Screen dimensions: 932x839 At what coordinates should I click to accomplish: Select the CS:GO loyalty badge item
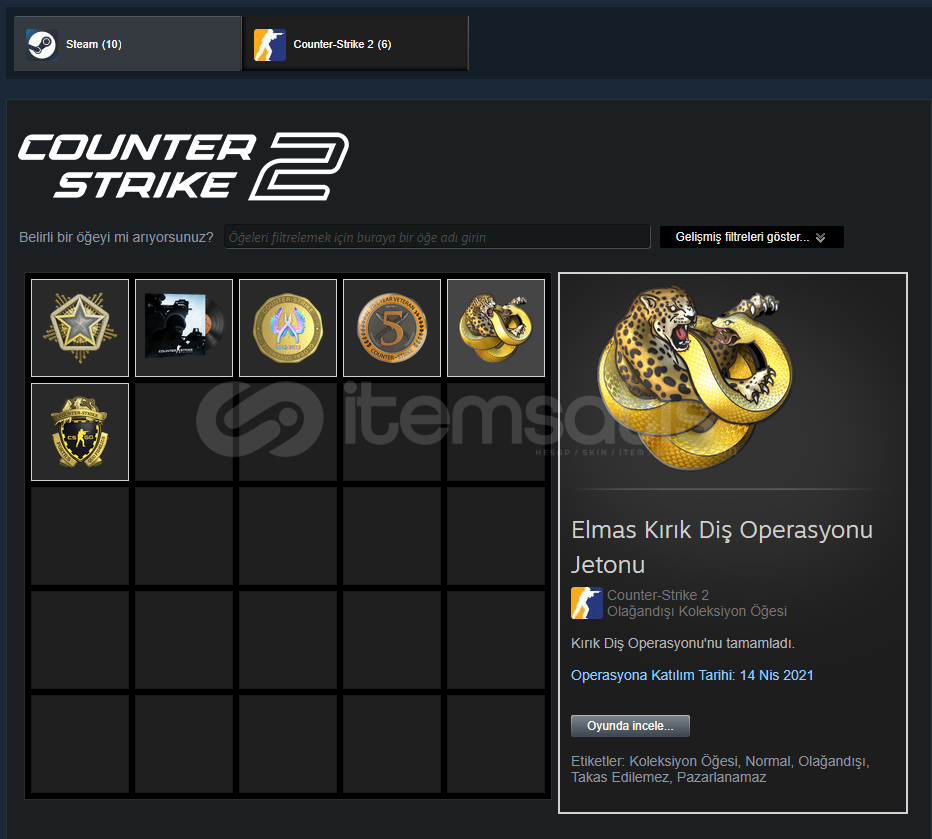pyautogui.click(x=80, y=432)
